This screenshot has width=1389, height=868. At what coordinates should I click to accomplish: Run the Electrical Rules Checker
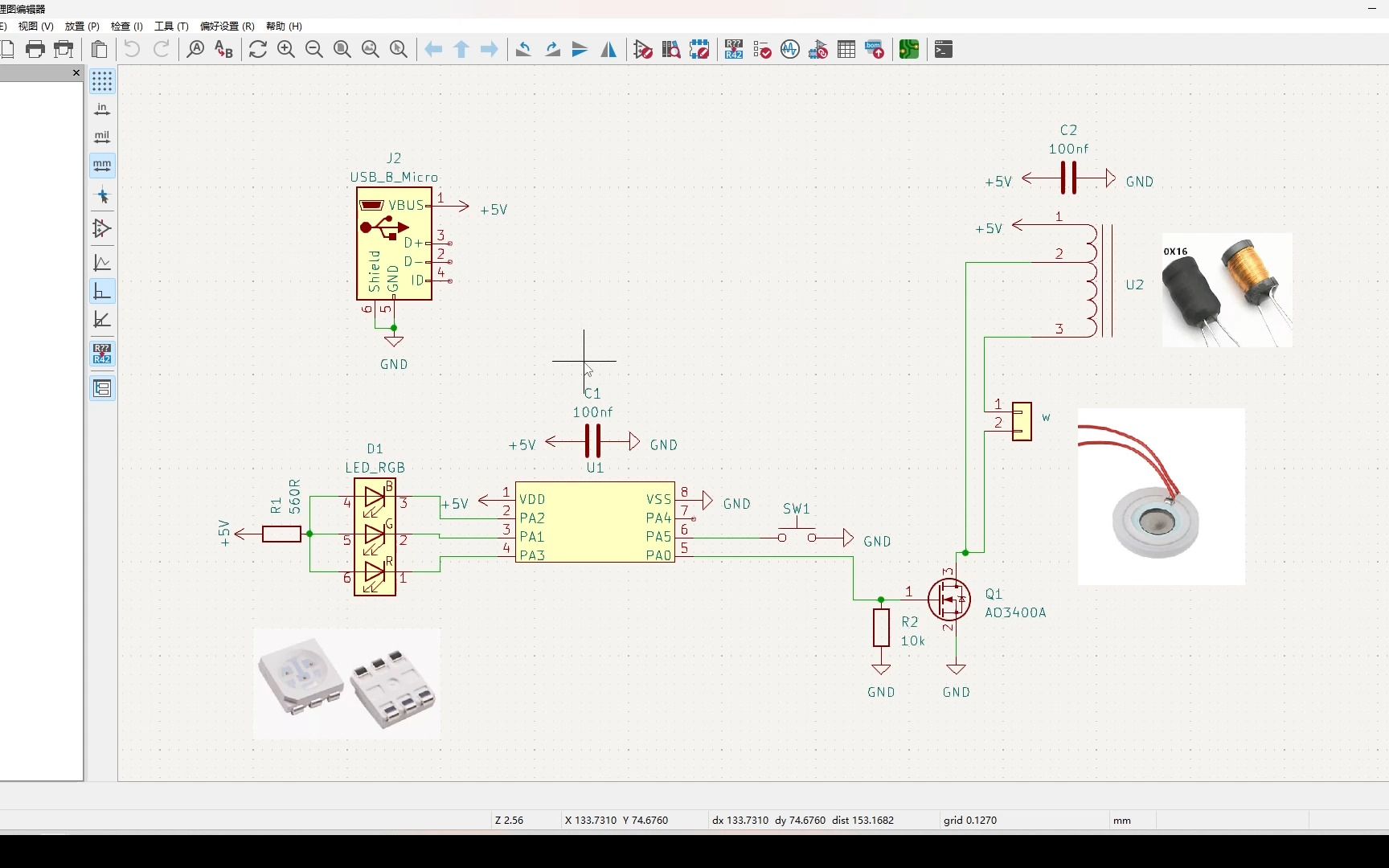tap(762, 50)
